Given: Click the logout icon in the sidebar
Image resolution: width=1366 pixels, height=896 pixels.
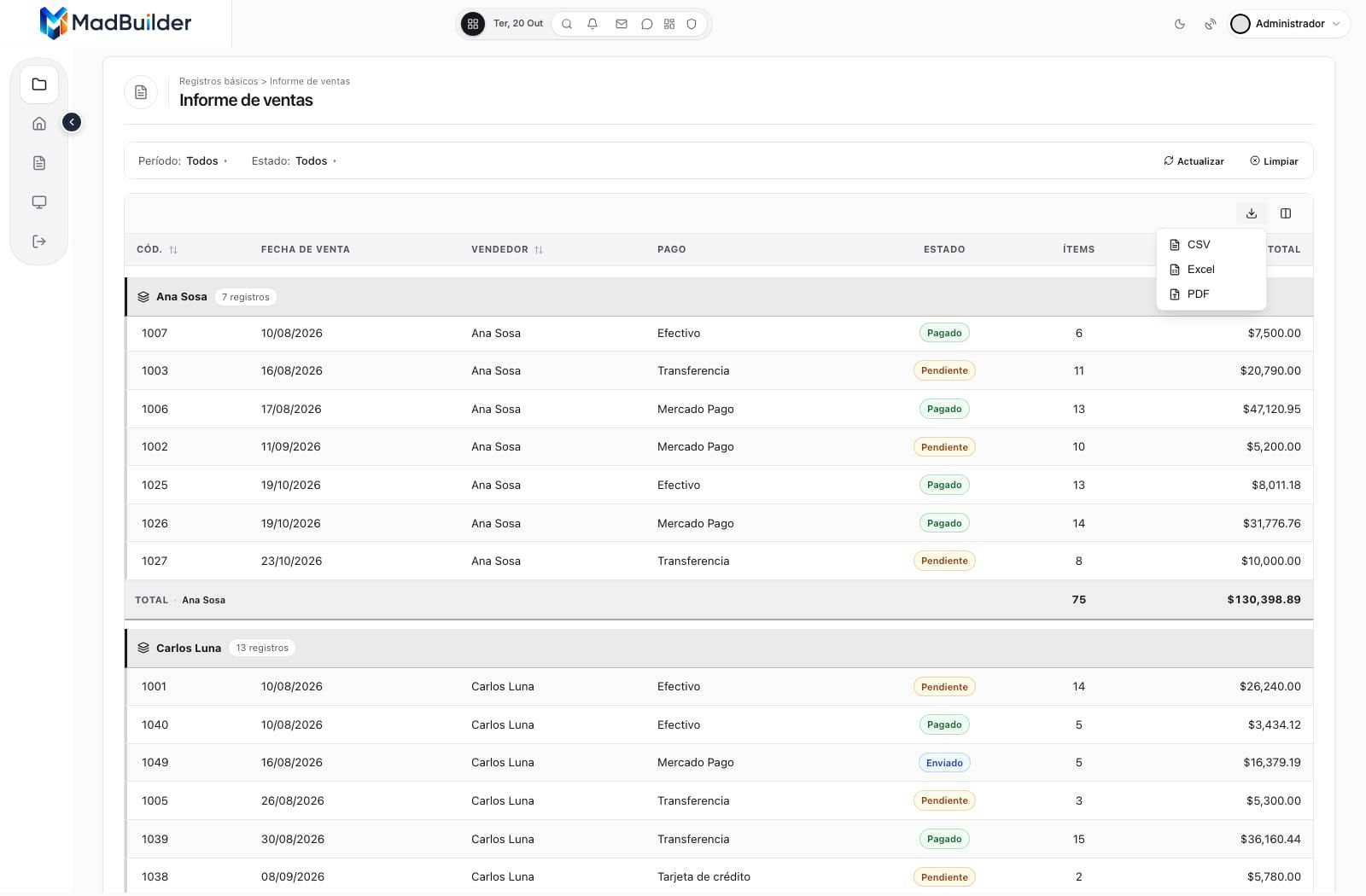Looking at the screenshot, I should [39, 241].
